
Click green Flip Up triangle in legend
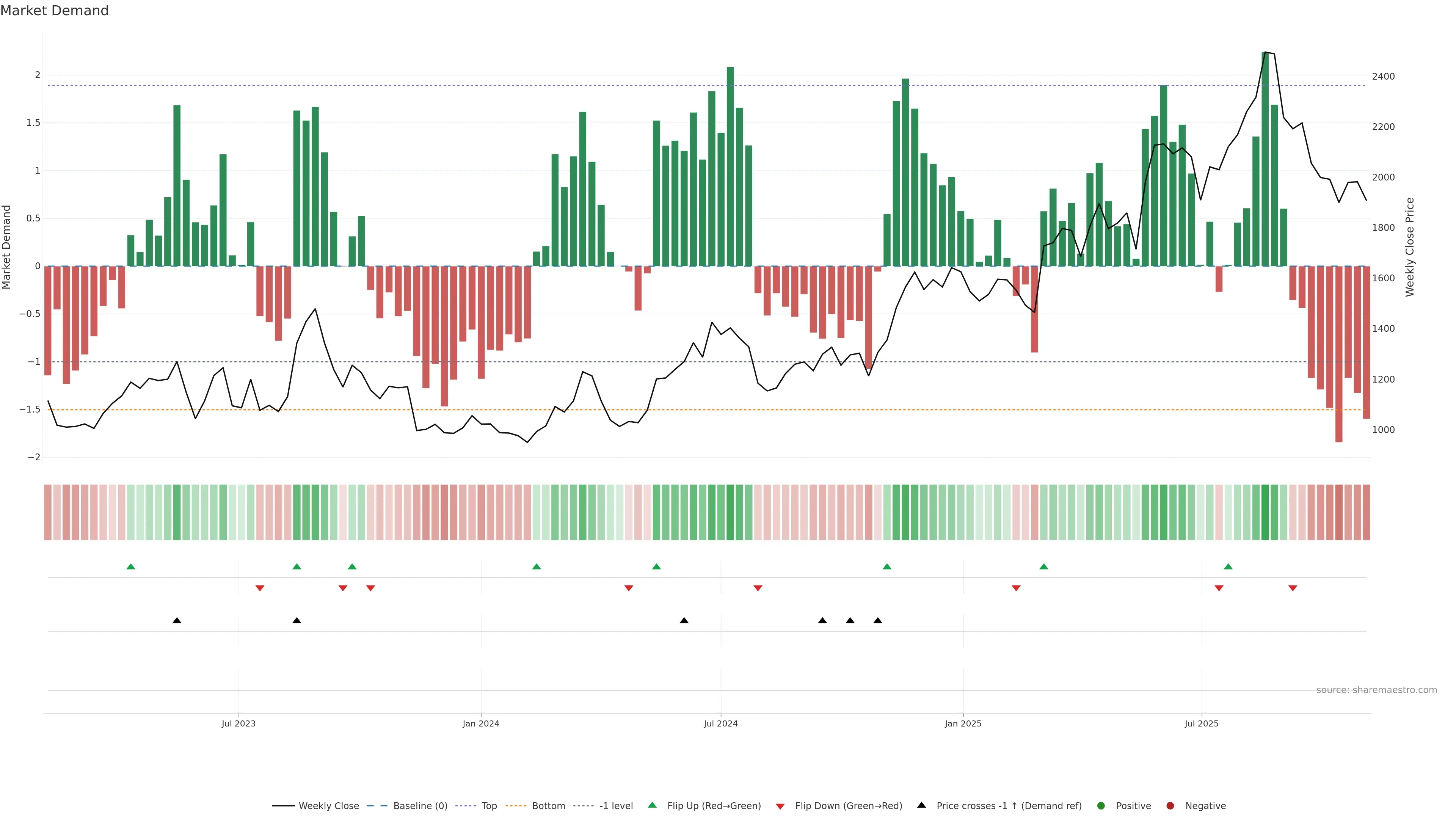652,805
